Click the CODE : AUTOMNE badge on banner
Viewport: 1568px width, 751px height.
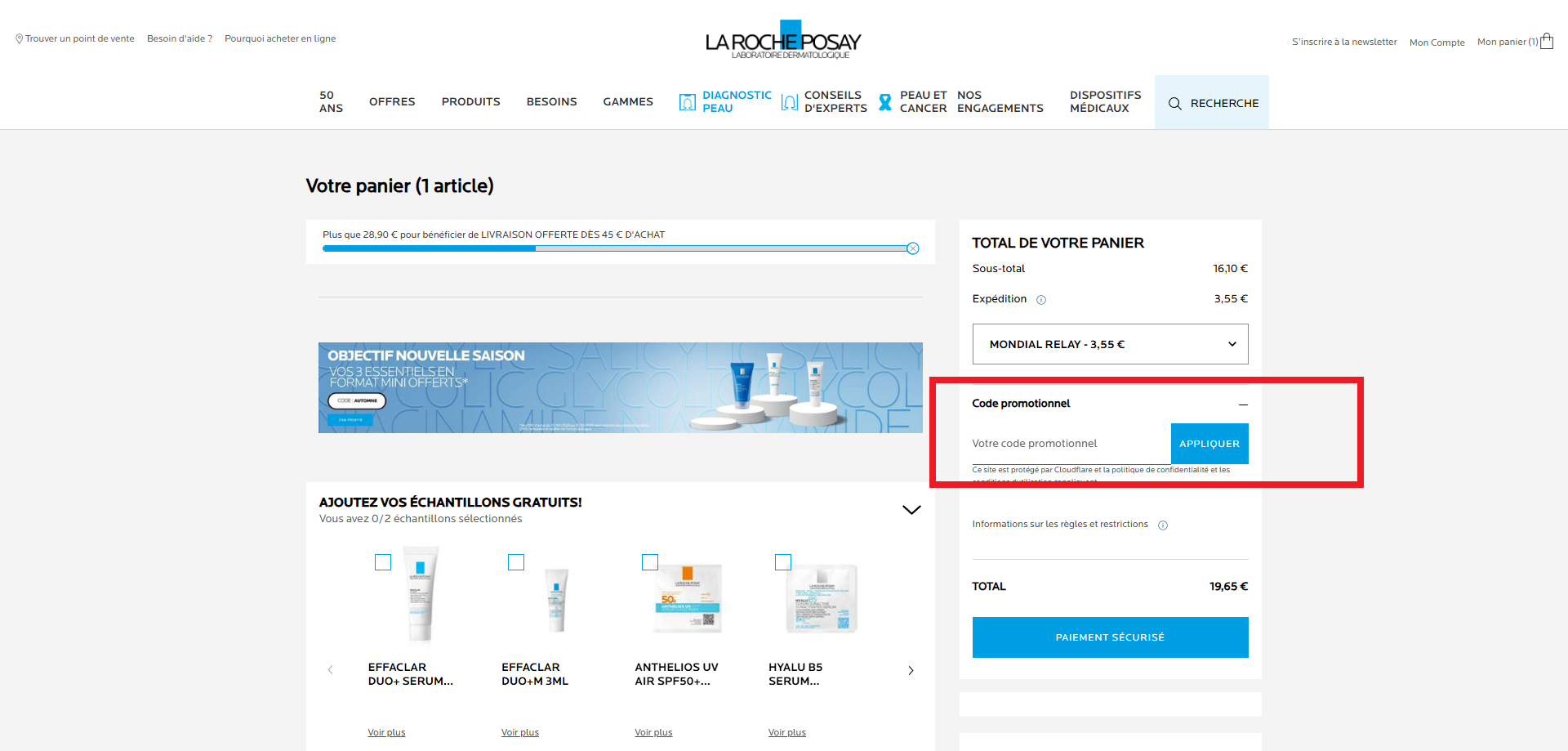[357, 400]
